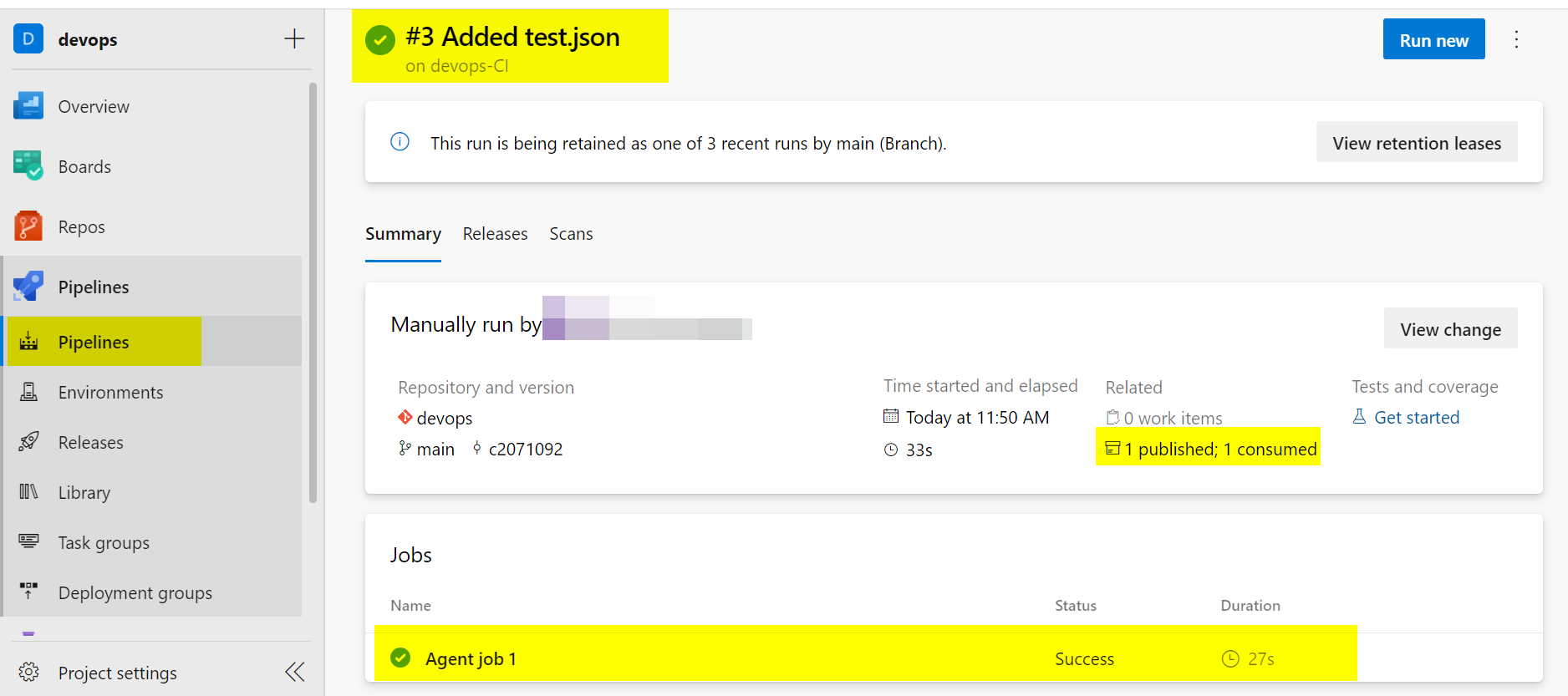Click the devops project name

88,39
